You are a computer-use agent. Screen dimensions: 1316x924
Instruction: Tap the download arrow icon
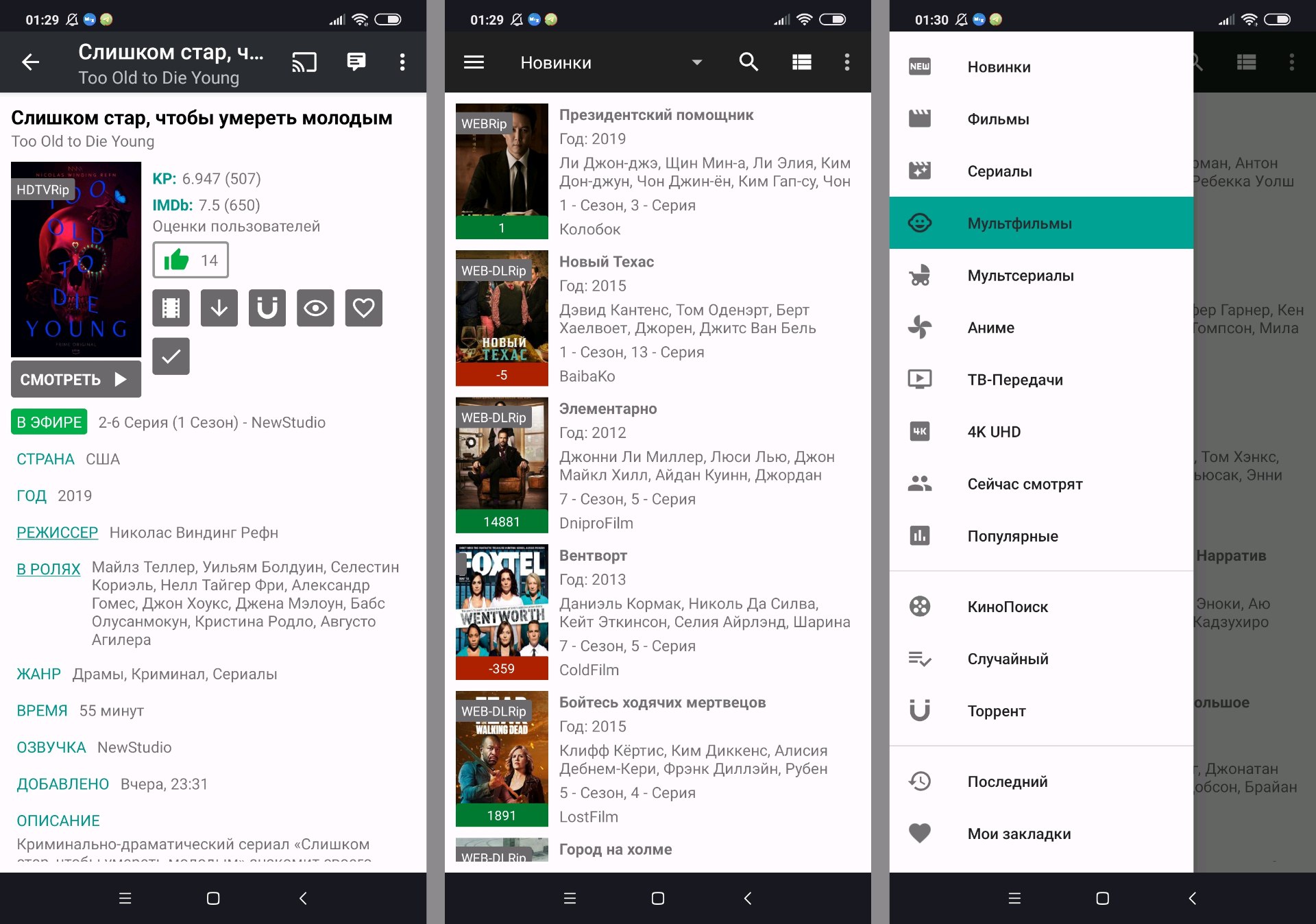(219, 308)
